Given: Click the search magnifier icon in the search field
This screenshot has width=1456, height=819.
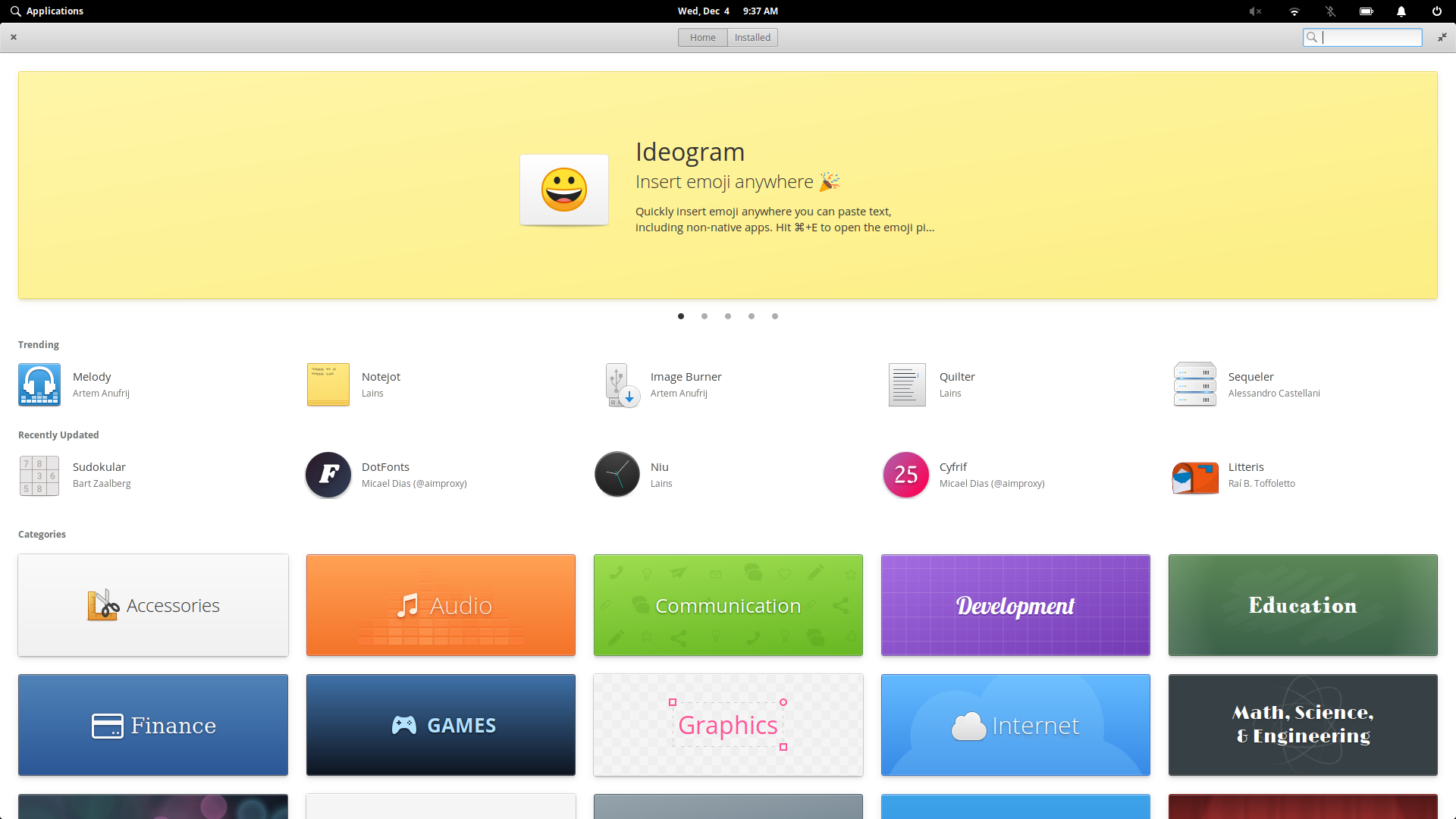Looking at the screenshot, I should click(1312, 37).
